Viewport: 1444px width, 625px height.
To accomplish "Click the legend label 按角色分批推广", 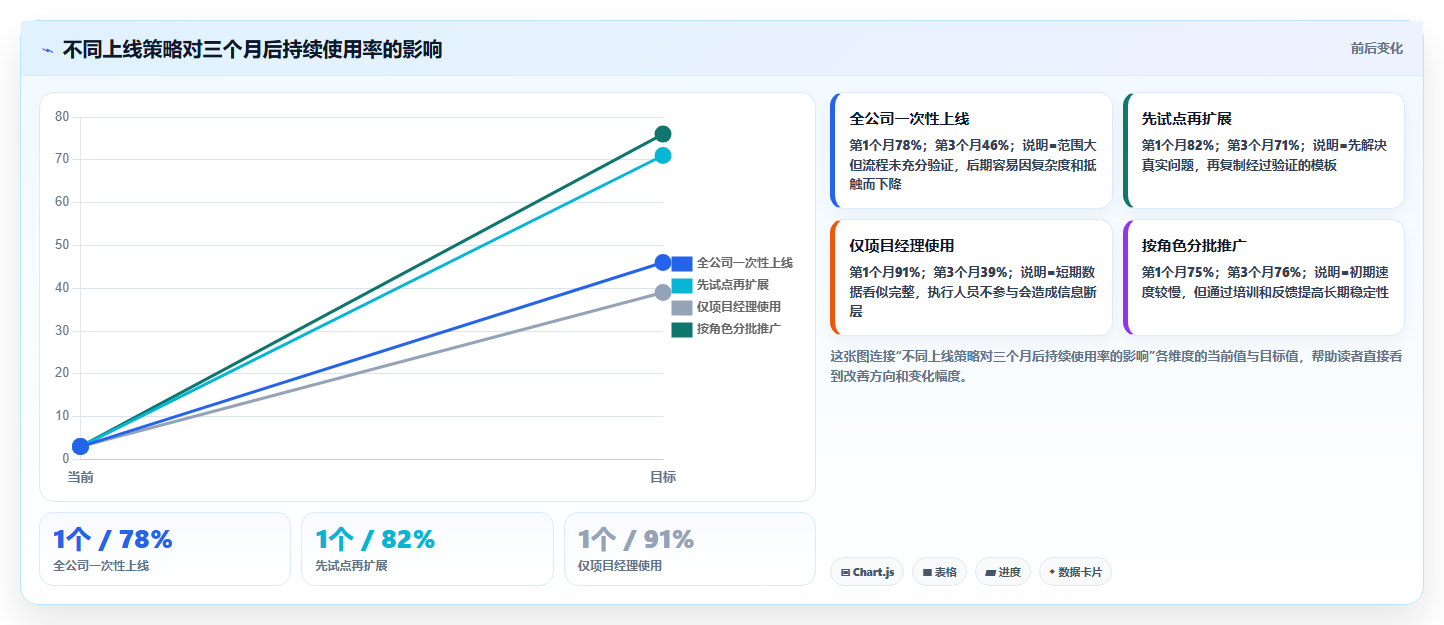I will [739, 329].
